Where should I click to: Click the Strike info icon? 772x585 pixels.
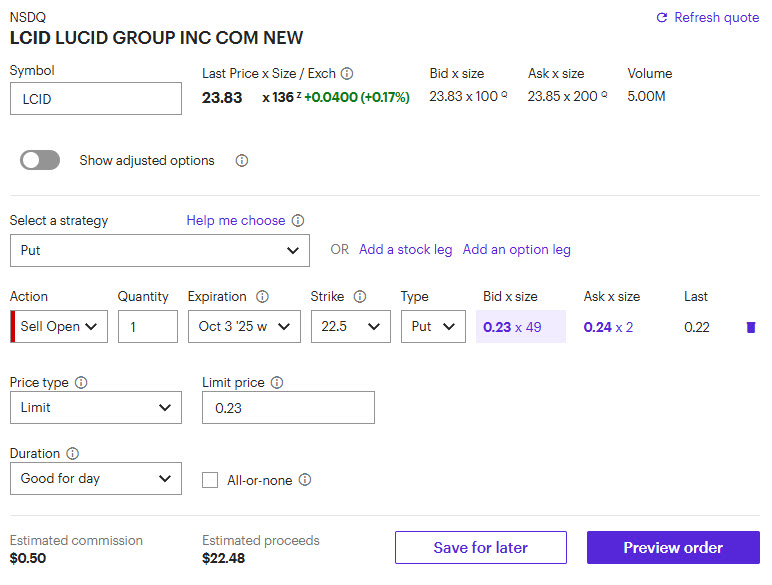coord(360,297)
